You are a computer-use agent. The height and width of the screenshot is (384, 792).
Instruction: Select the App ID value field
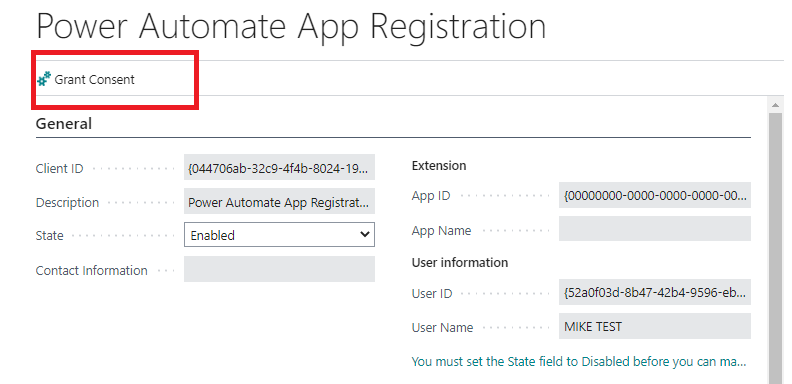pyautogui.click(x=655, y=195)
